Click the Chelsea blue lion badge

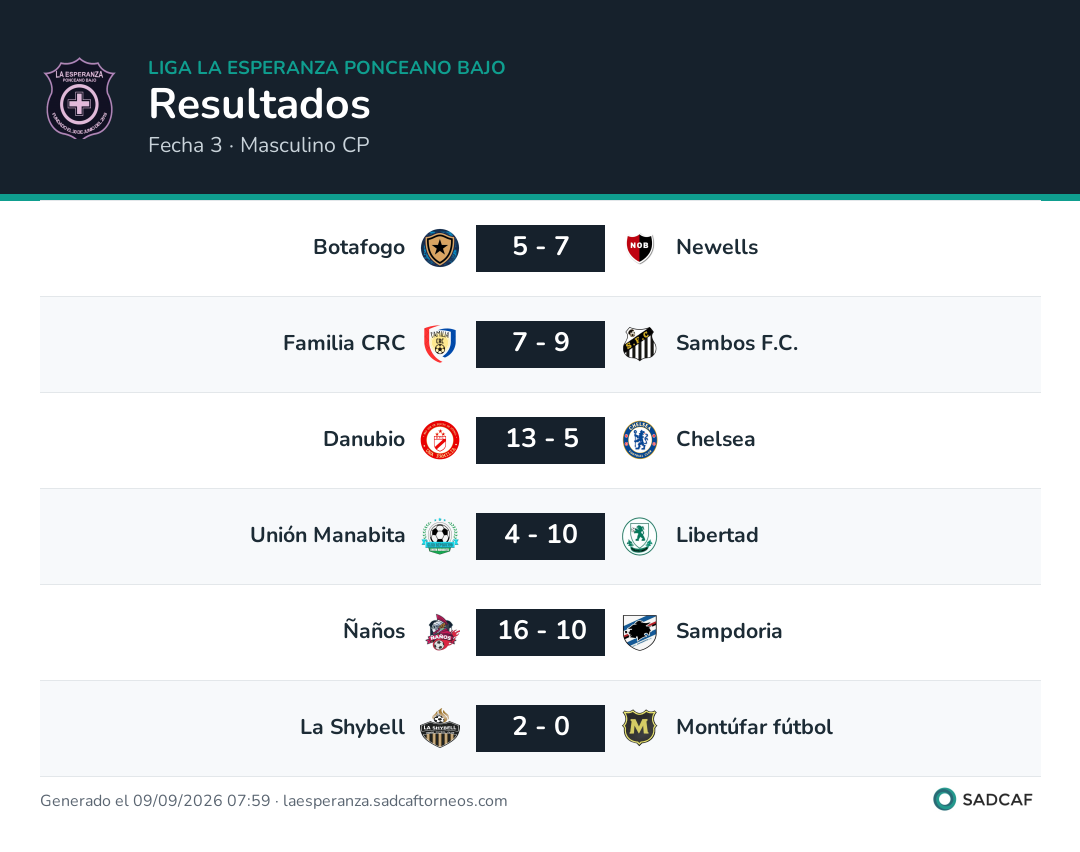pyautogui.click(x=639, y=440)
